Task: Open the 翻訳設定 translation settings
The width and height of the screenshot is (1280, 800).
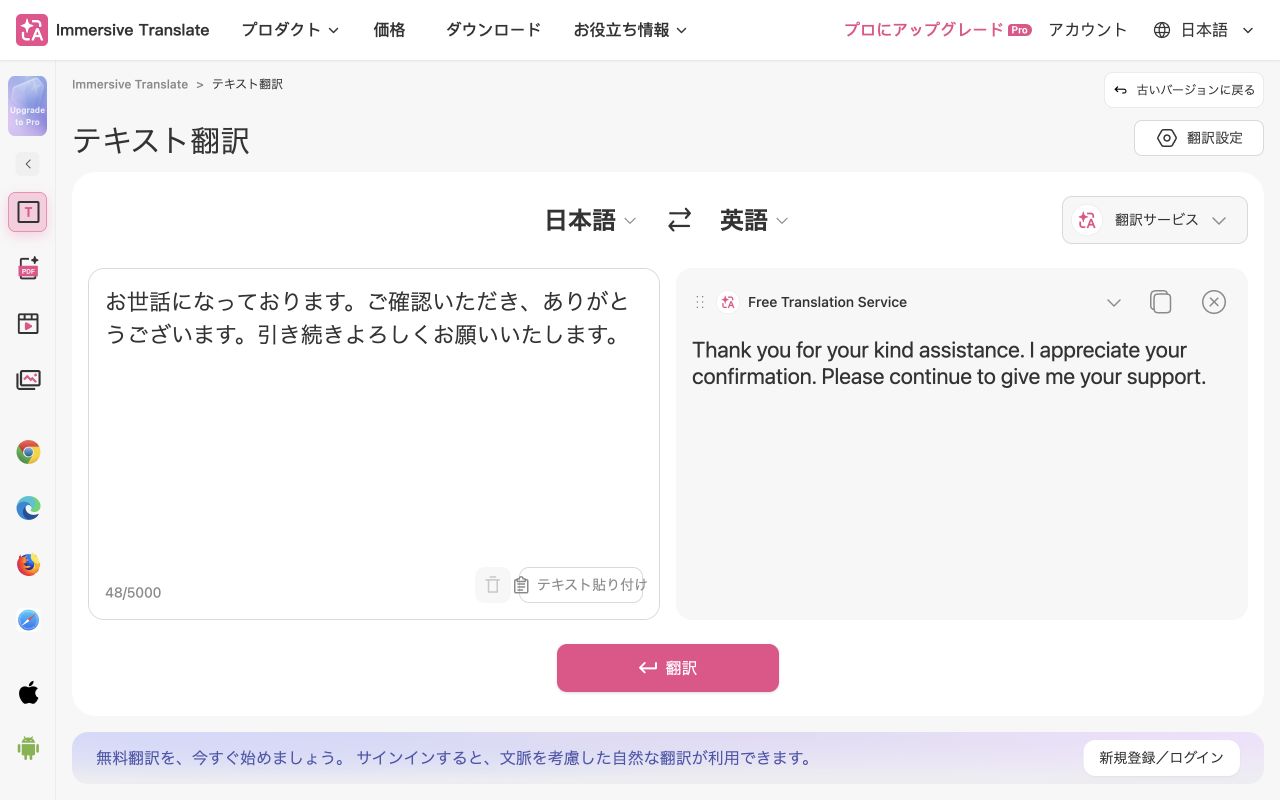Action: click(1199, 138)
